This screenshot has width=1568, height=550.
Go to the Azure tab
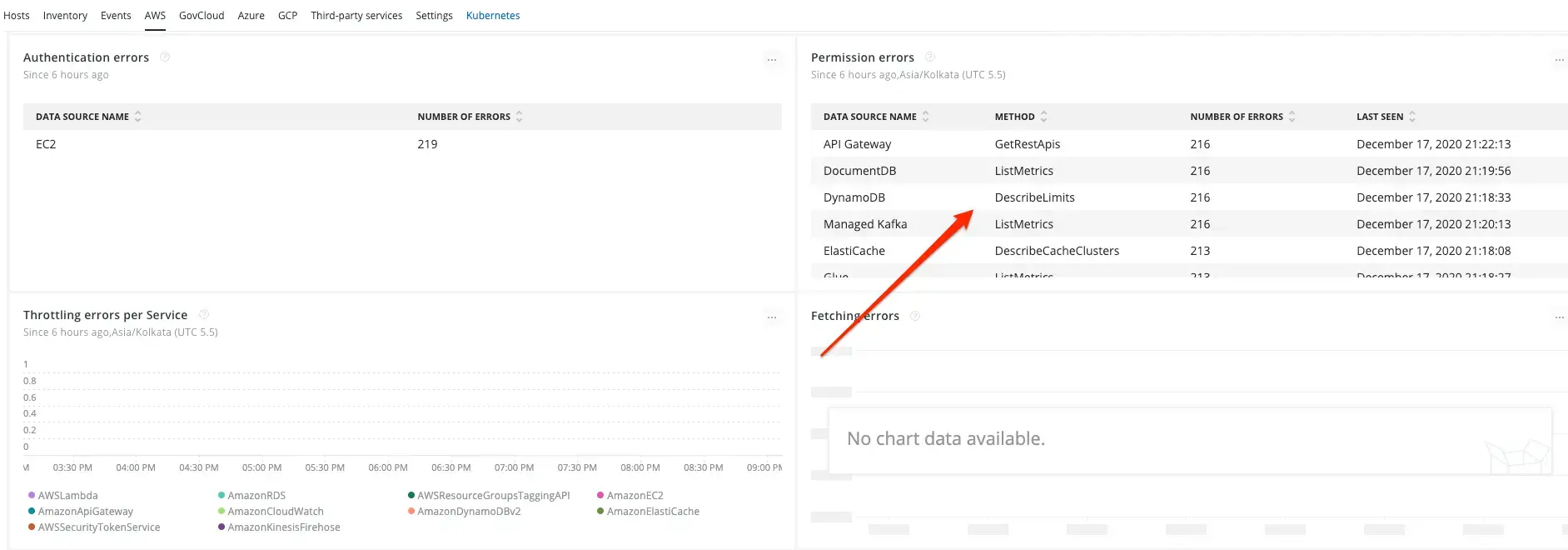[251, 16]
